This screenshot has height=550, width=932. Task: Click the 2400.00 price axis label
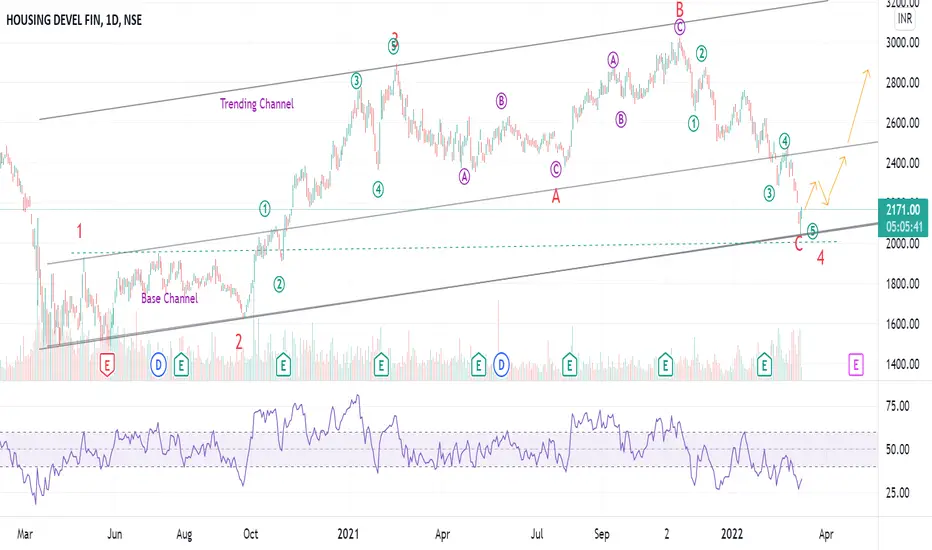pos(902,163)
